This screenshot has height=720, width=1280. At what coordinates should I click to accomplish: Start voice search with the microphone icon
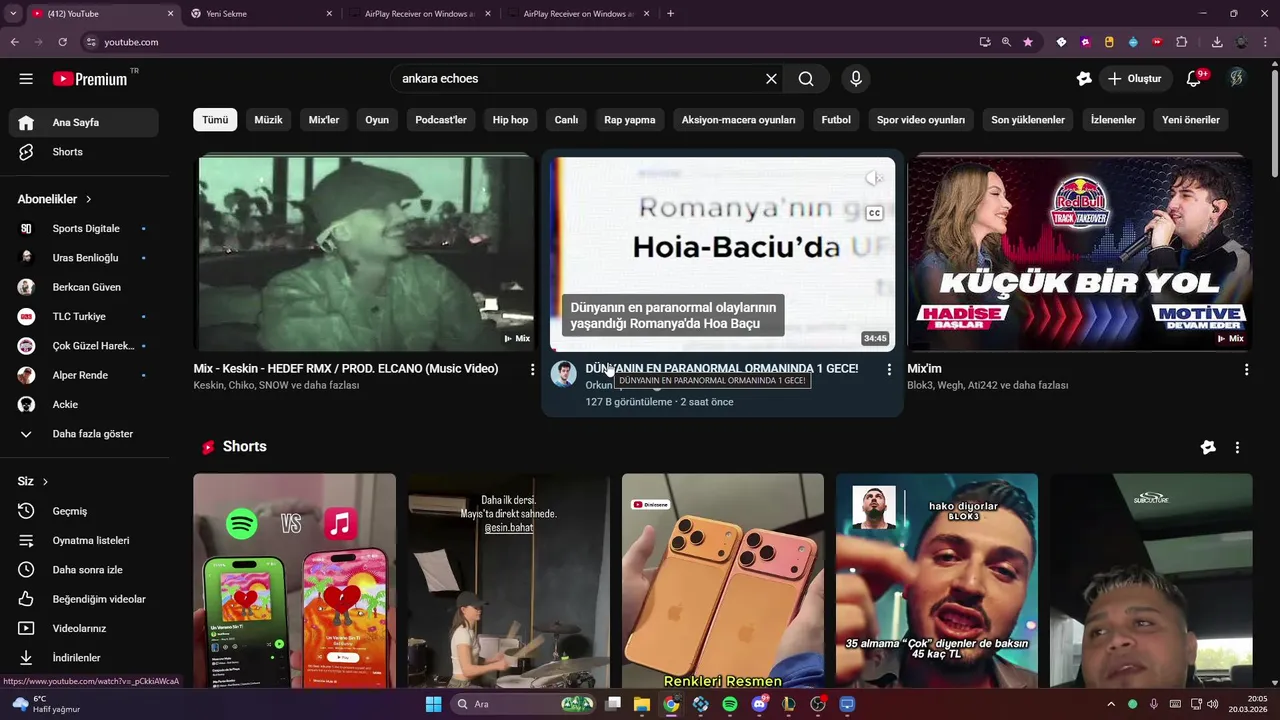click(855, 79)
